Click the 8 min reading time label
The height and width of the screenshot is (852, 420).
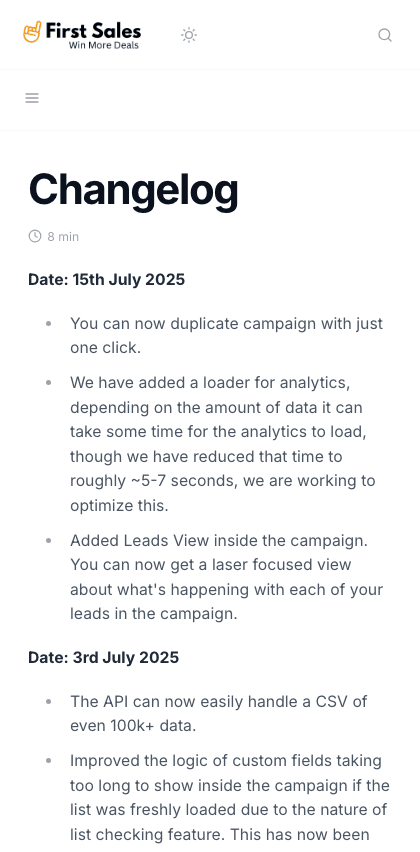(x=63, y=236)
